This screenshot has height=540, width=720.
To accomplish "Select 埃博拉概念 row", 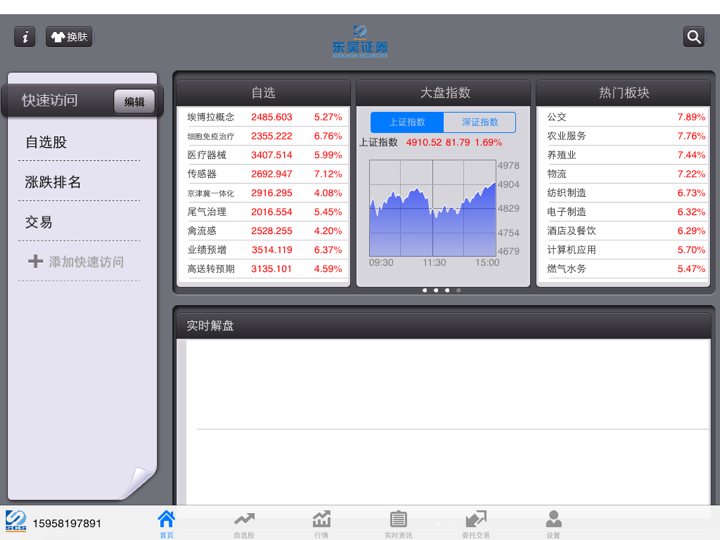I will 264,117.
